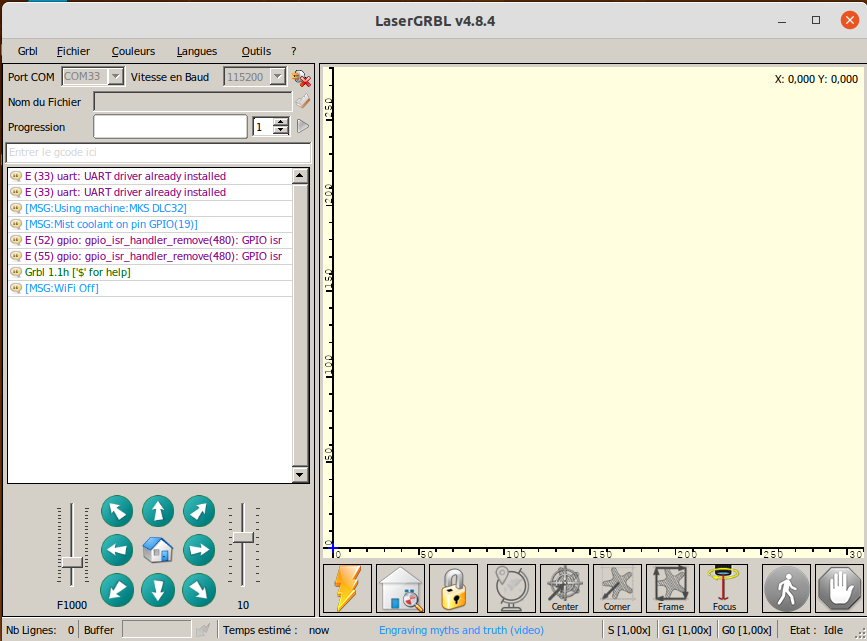
Task: Click the S [1,00x] override status
Action: [x=629, y=630]
